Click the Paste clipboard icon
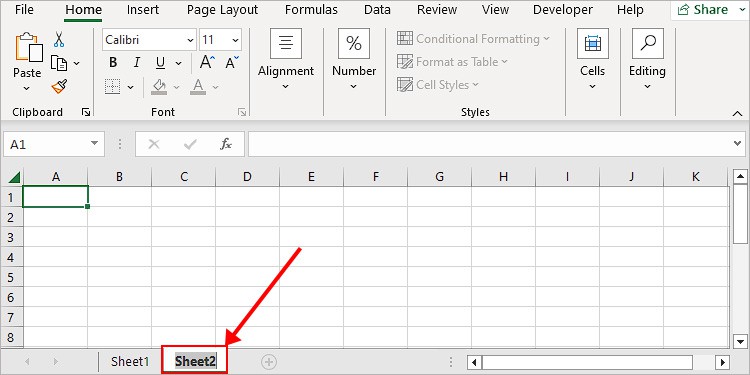 point(29,46)
